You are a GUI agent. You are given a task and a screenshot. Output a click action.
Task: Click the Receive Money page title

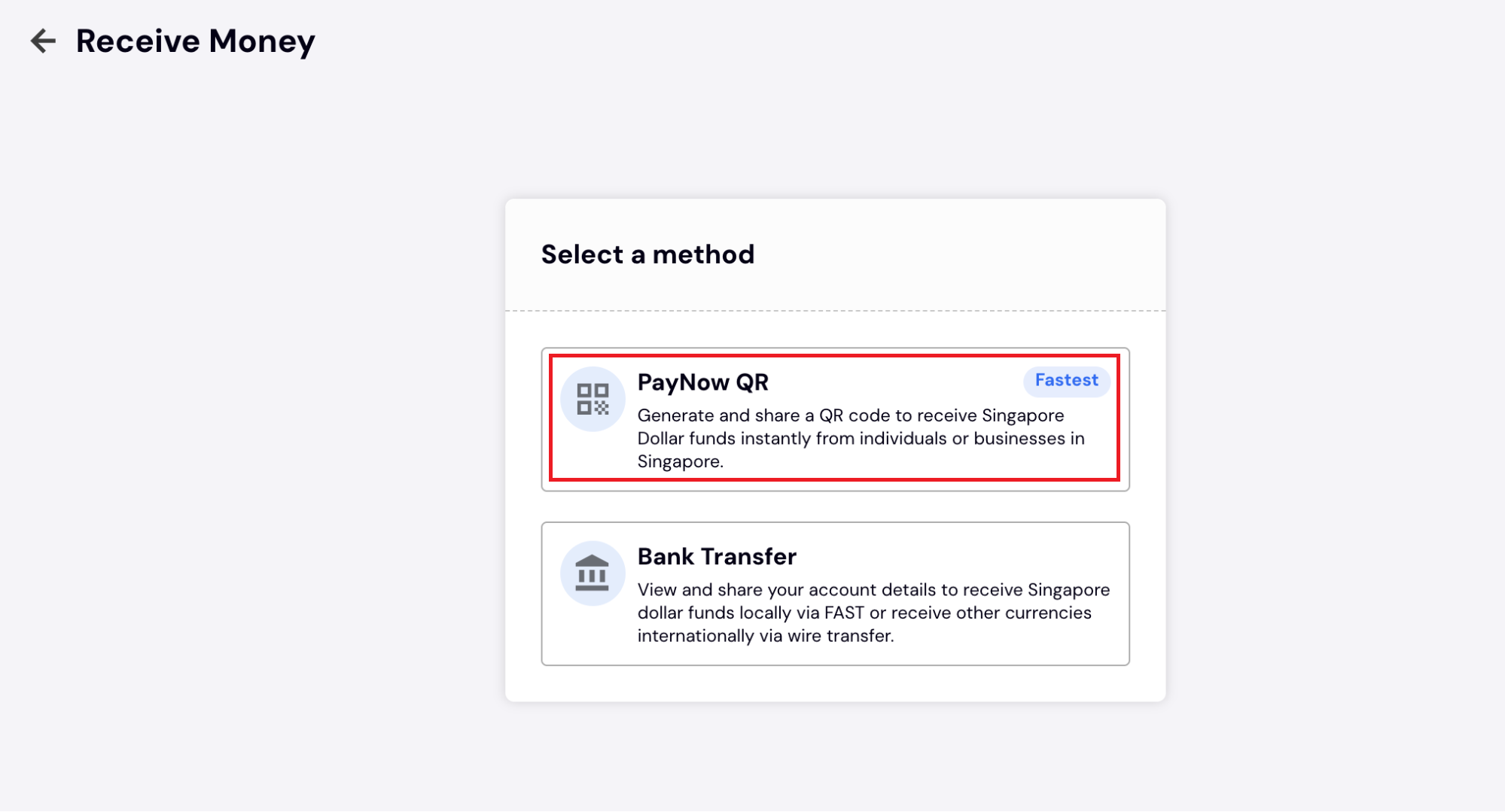click(x=197, y=41)
